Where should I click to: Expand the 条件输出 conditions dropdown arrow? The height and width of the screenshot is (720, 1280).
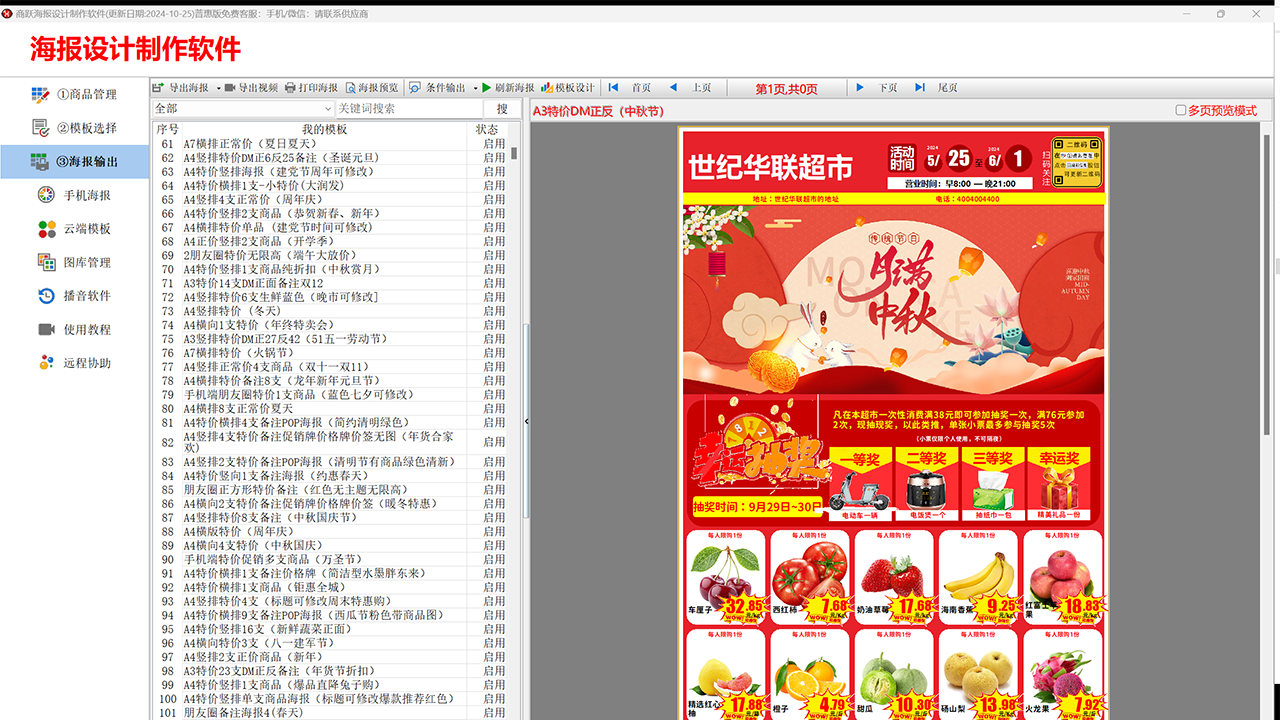[474, 87]
